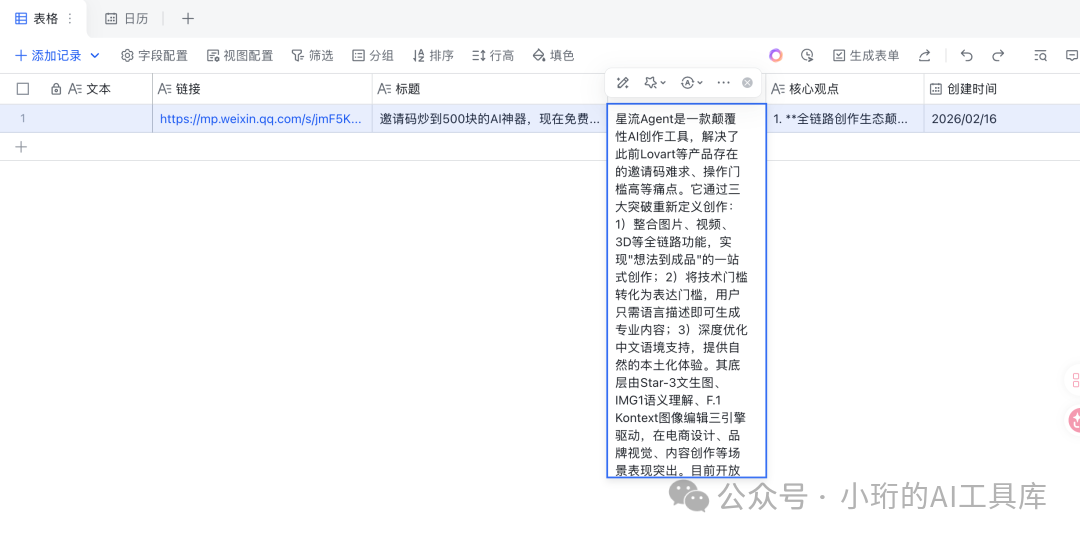
Task: Open the search records icon
Action: 1041,56
